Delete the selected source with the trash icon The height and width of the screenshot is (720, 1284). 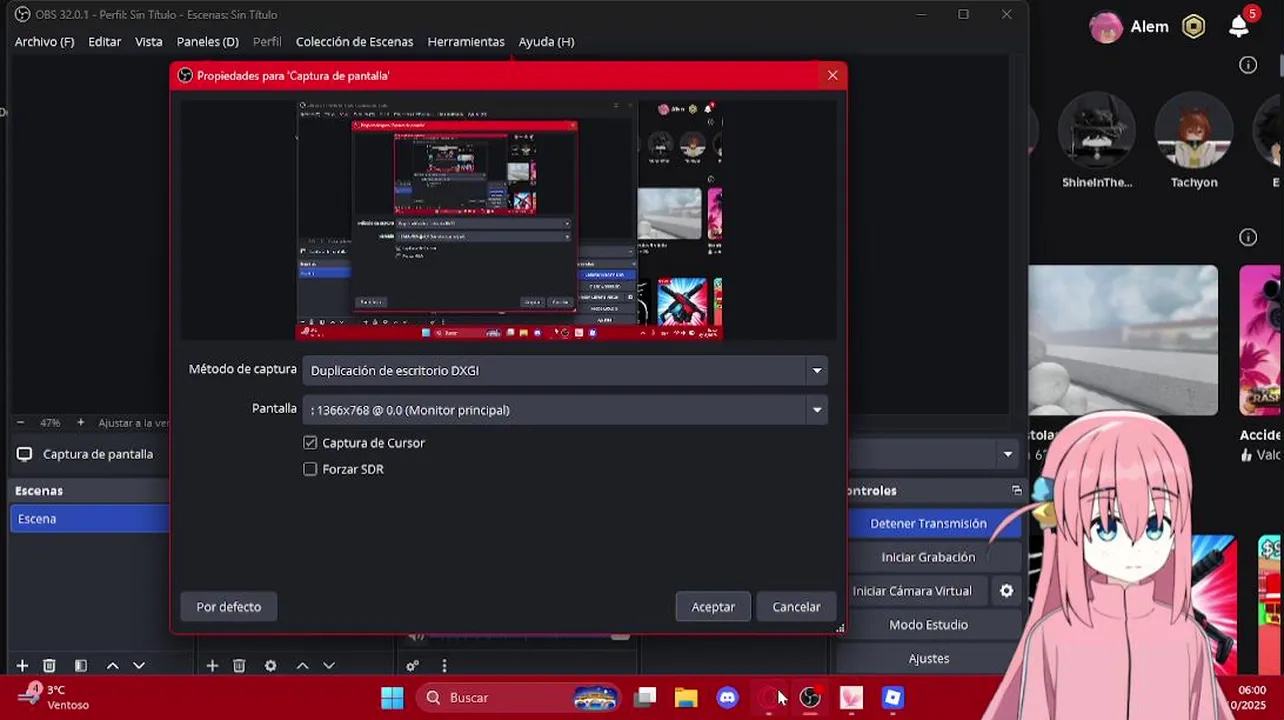coord(239,666)
